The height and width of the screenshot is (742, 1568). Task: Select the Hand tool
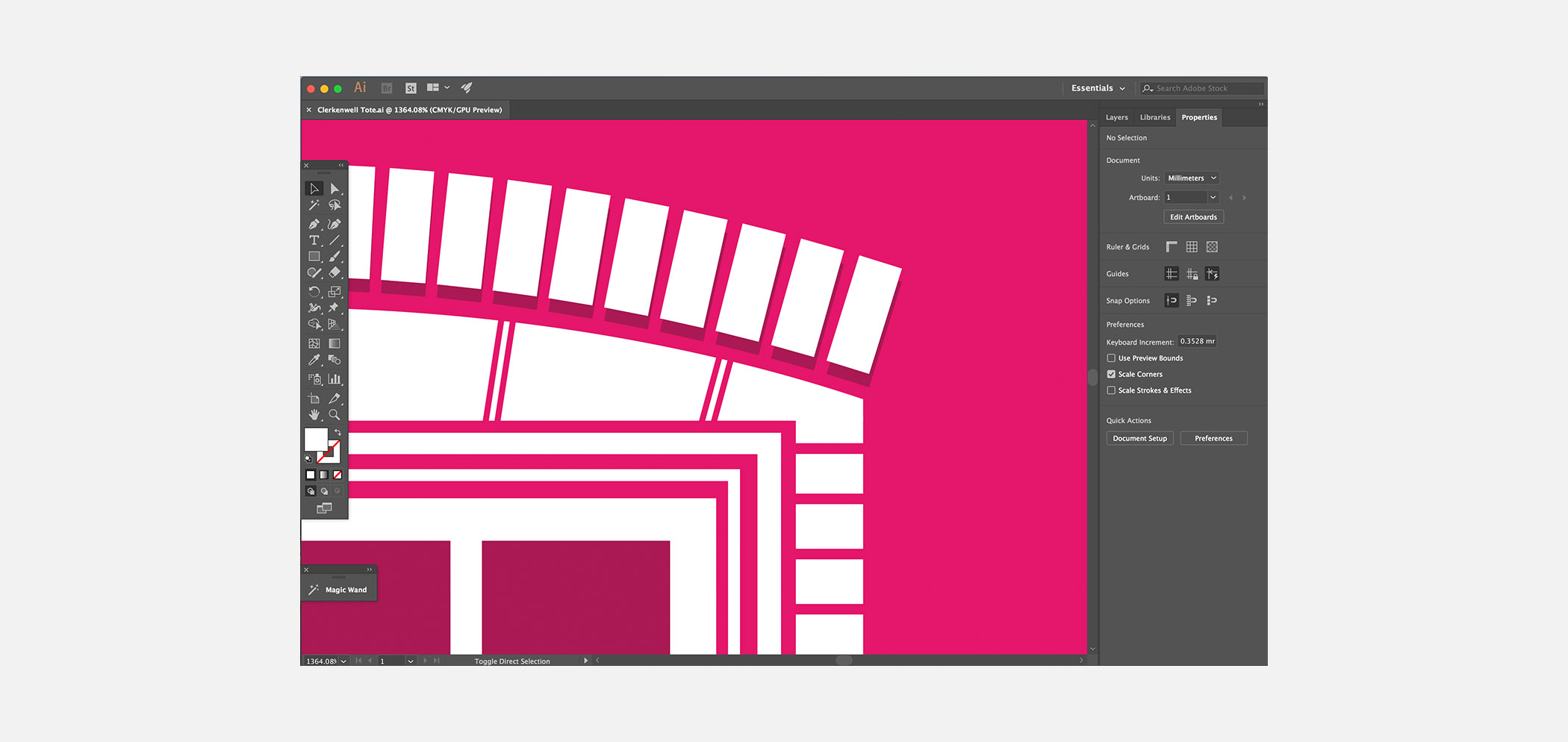pos(314,415)
